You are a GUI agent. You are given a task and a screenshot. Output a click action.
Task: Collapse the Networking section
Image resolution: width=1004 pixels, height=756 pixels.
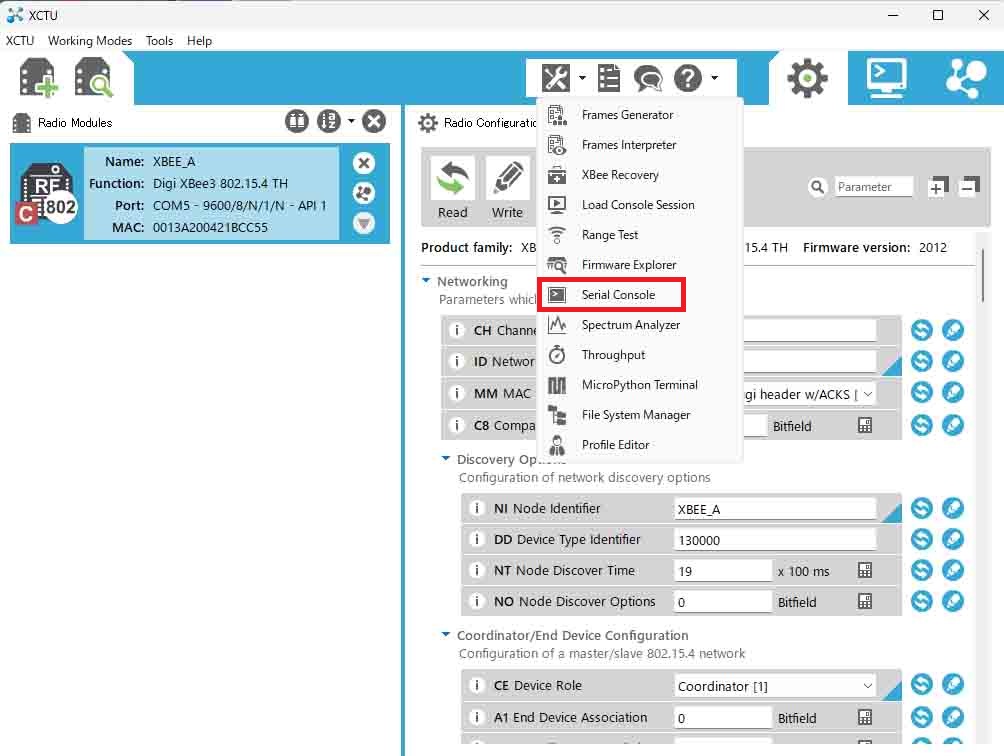pos(426,281)
